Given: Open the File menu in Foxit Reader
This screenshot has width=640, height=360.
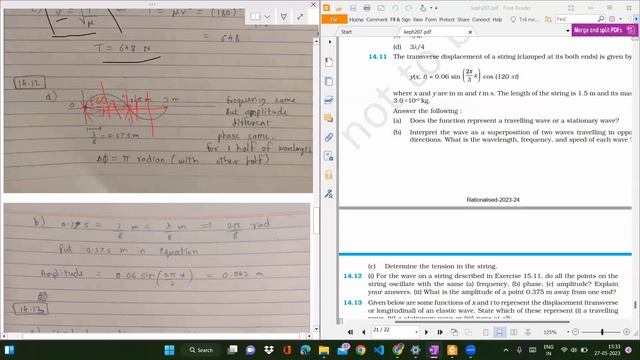Looking at the screenshot, I should (x=334, y=19).
